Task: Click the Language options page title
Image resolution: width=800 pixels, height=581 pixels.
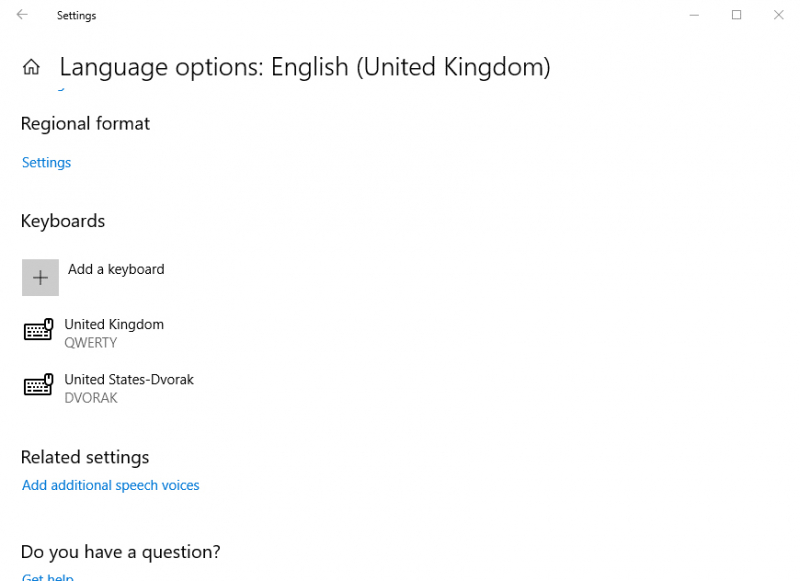Action: click(x=305, y=67)
